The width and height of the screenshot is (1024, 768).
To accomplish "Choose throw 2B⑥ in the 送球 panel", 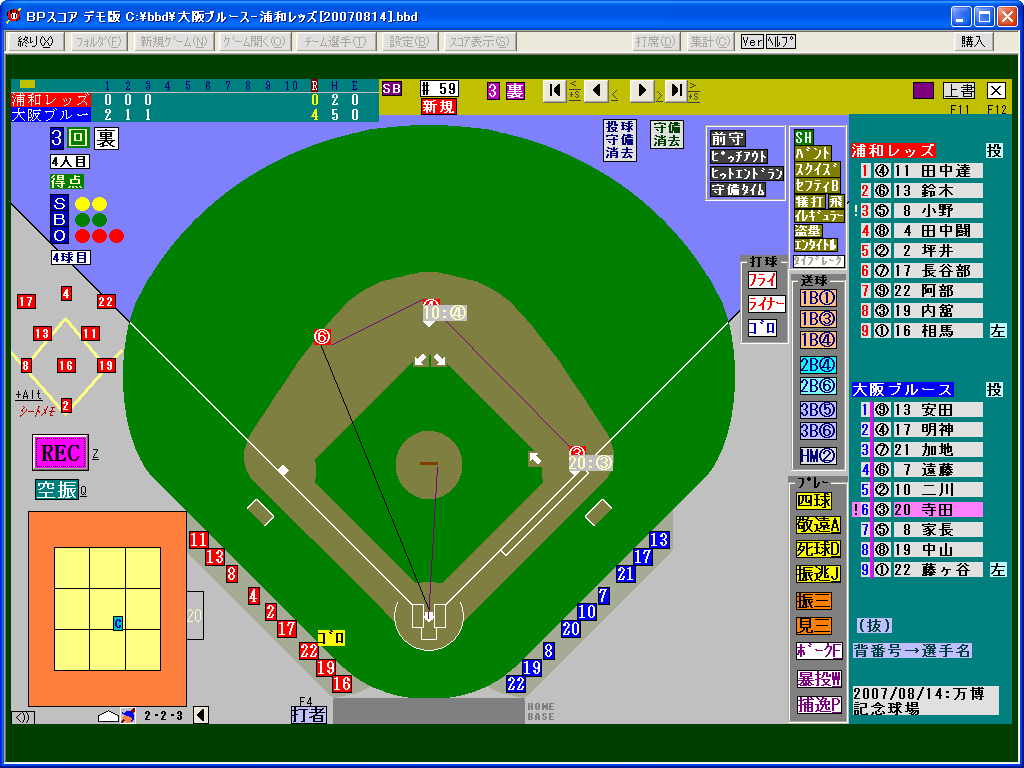I will pyautogui.click(x=818, y=386).
